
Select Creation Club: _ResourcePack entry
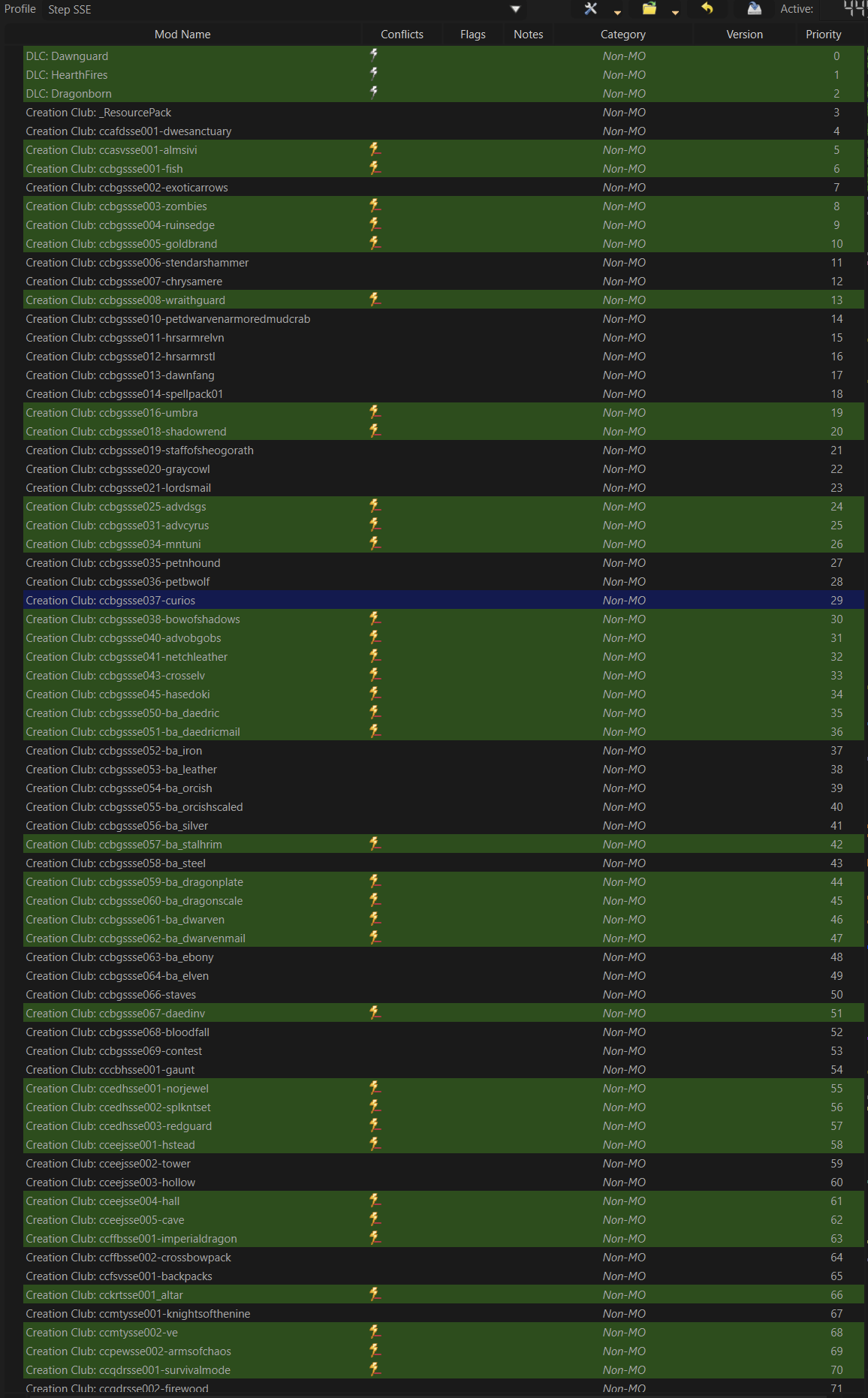click(98, 113)
